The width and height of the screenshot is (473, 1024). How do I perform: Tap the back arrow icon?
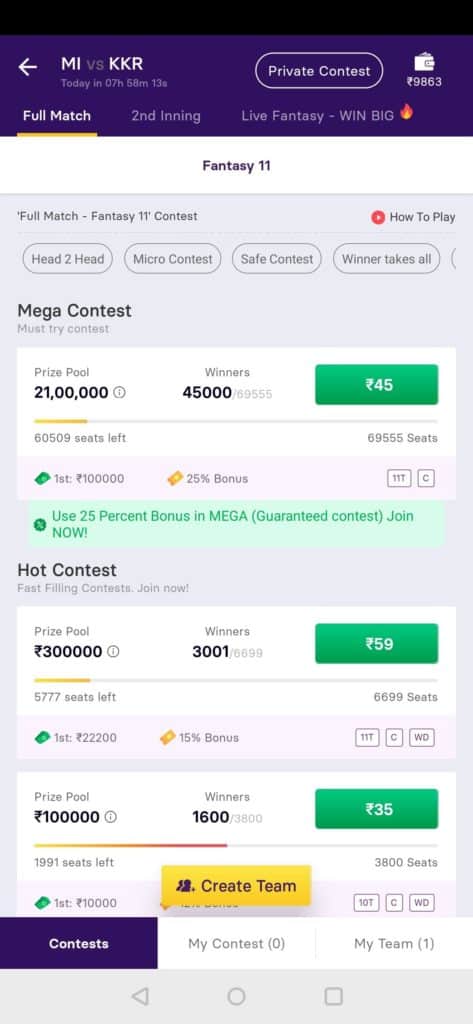[27, 67]
